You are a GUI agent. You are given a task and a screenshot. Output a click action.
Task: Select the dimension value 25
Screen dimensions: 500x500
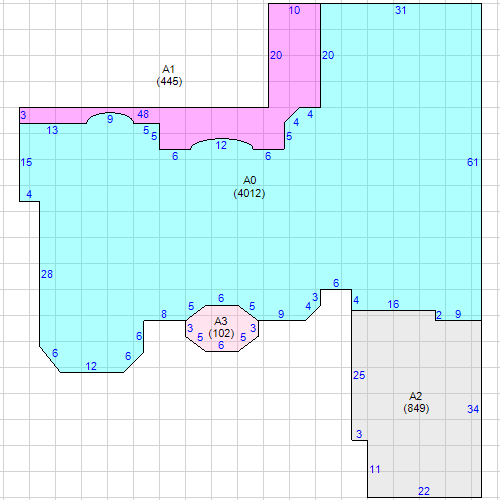coord(359,375)
